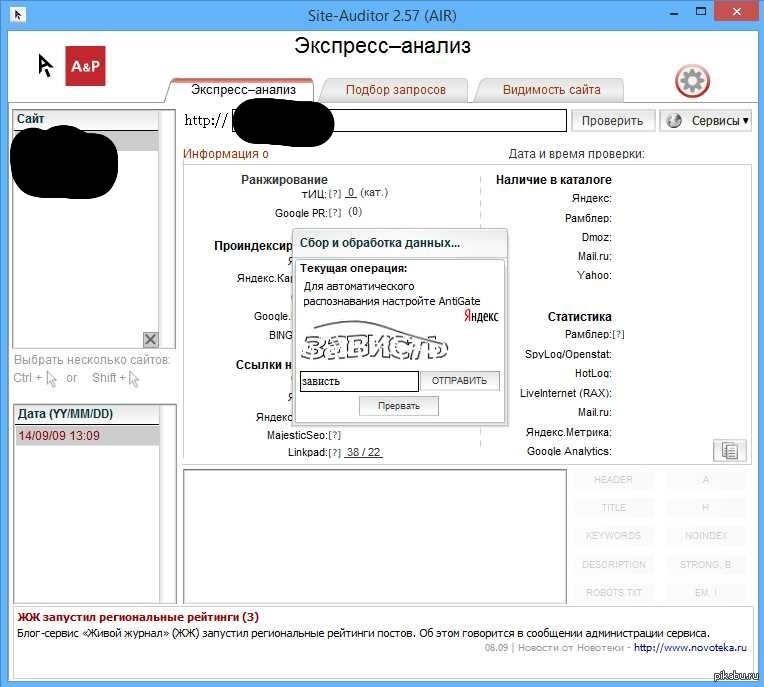Click the http:// URL input field
764x687 pixels.
click(400, 120)
